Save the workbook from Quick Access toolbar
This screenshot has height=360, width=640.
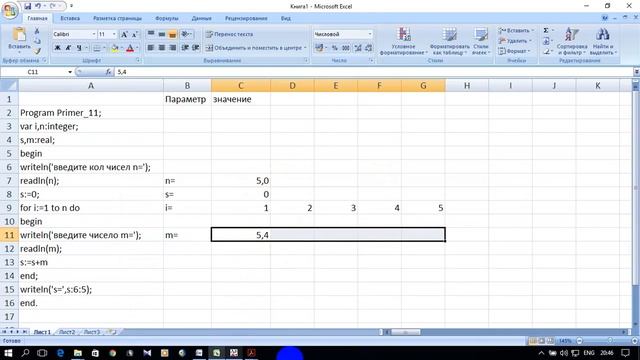27,6
